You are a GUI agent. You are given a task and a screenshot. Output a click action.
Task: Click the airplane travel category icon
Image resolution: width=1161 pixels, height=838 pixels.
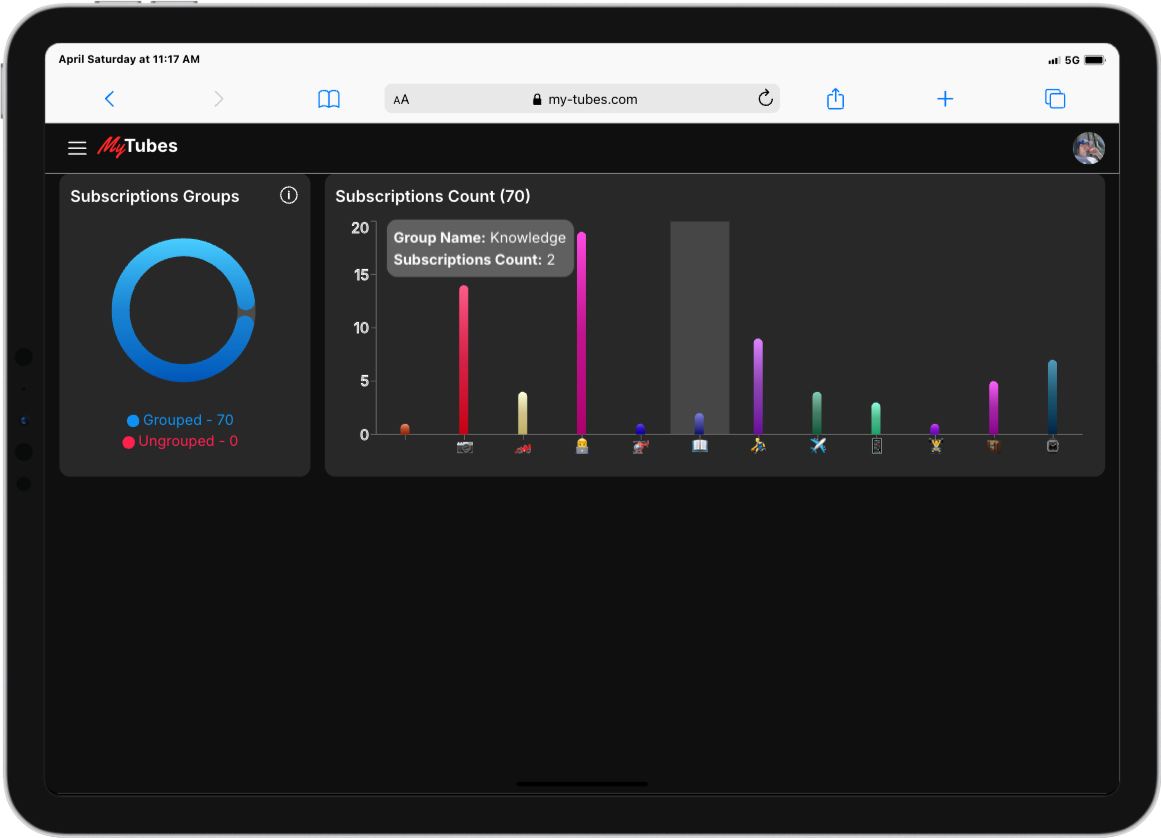[x=817, y=446]
